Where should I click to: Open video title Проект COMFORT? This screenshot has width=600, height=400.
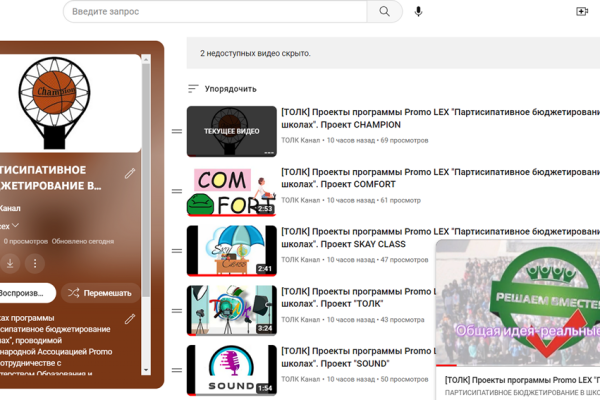pyautogui.click(x=440, y=178)
